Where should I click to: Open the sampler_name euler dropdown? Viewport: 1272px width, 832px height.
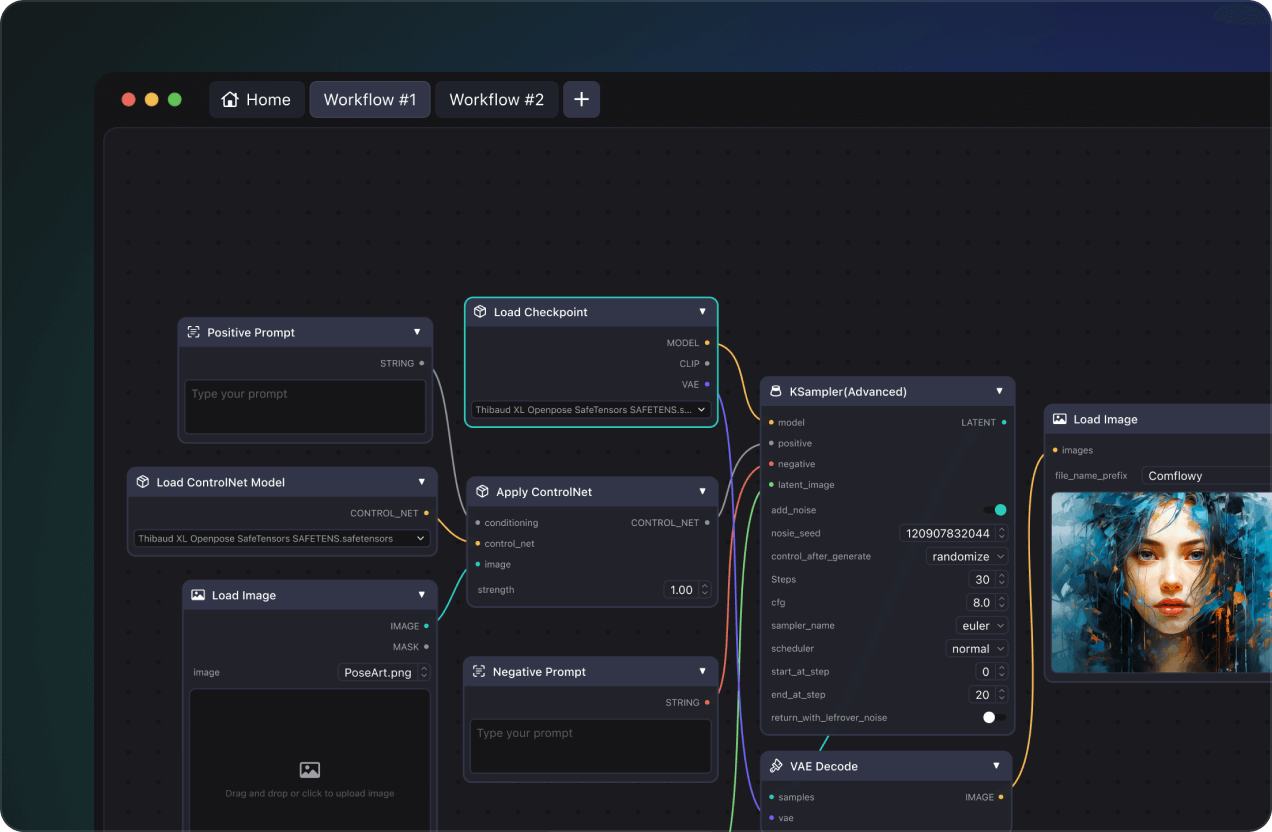982,626
